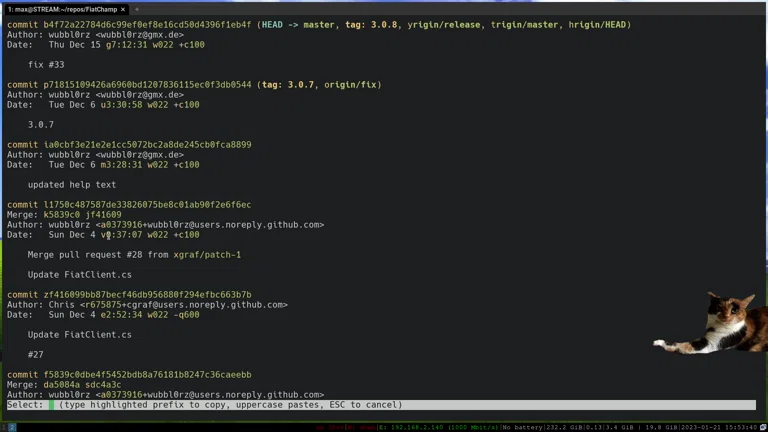Click 'trigin/master' reference in first commit
768x432 pixels.
524,25
